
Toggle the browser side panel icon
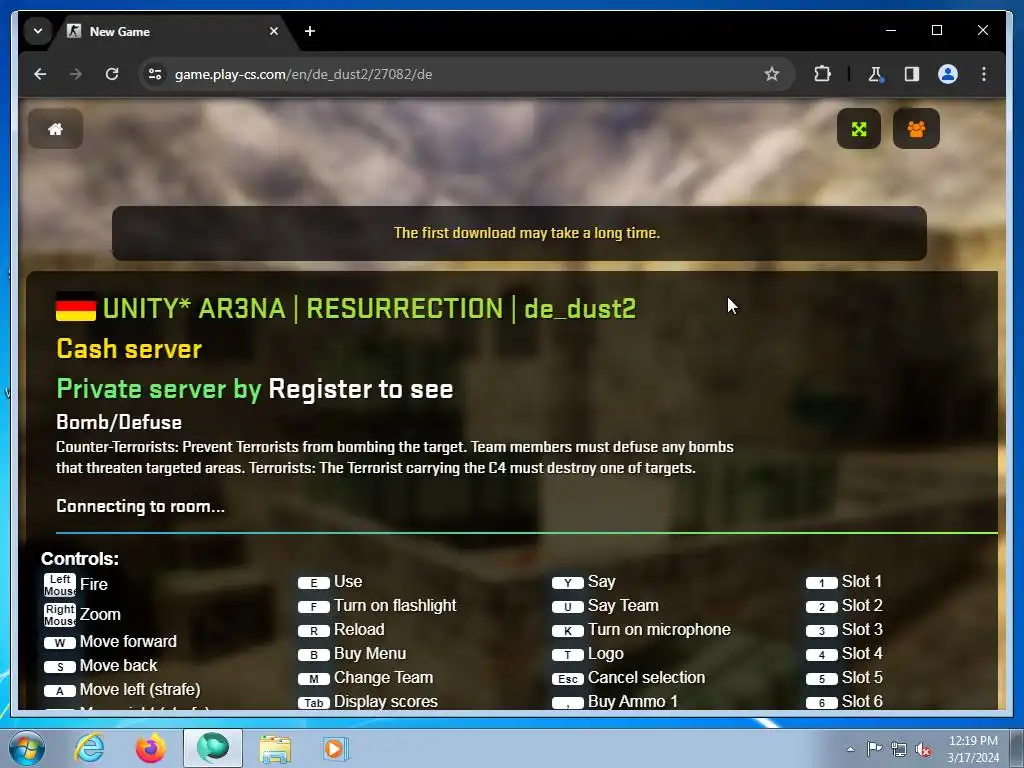pos(912,74)
